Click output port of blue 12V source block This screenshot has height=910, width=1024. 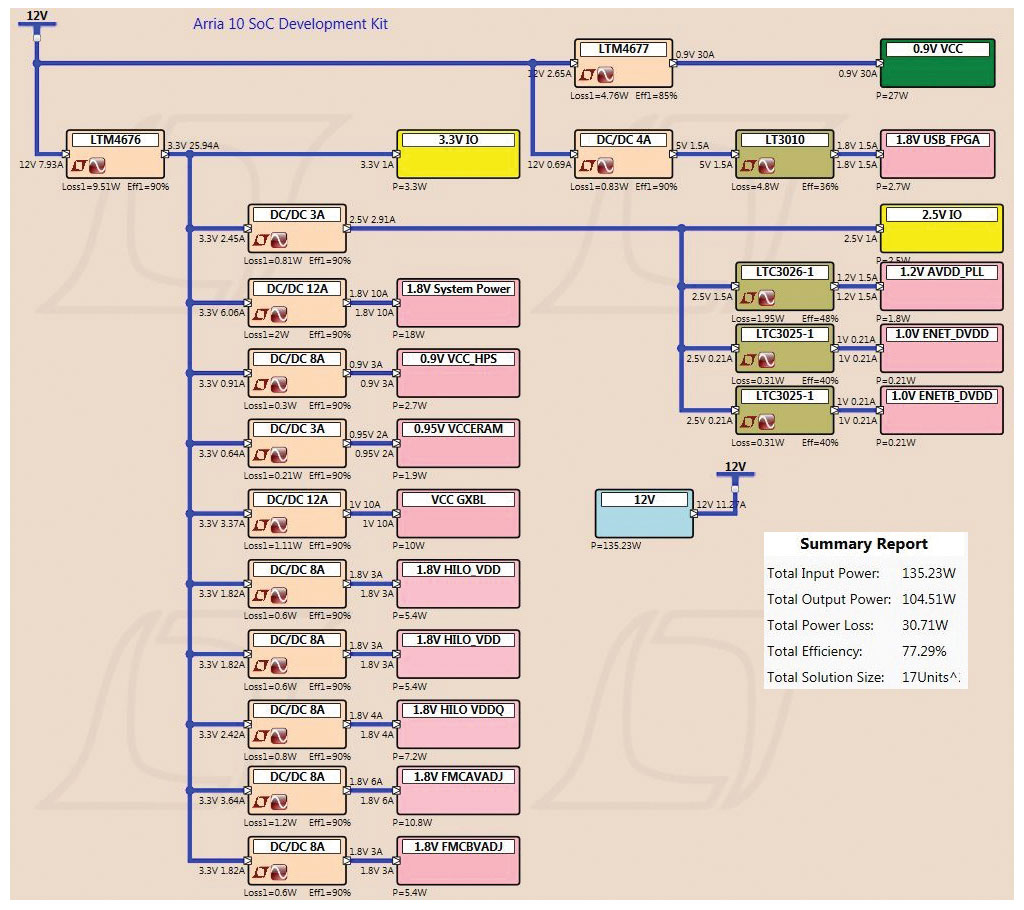pyautogui.click(x=694, y=514)
